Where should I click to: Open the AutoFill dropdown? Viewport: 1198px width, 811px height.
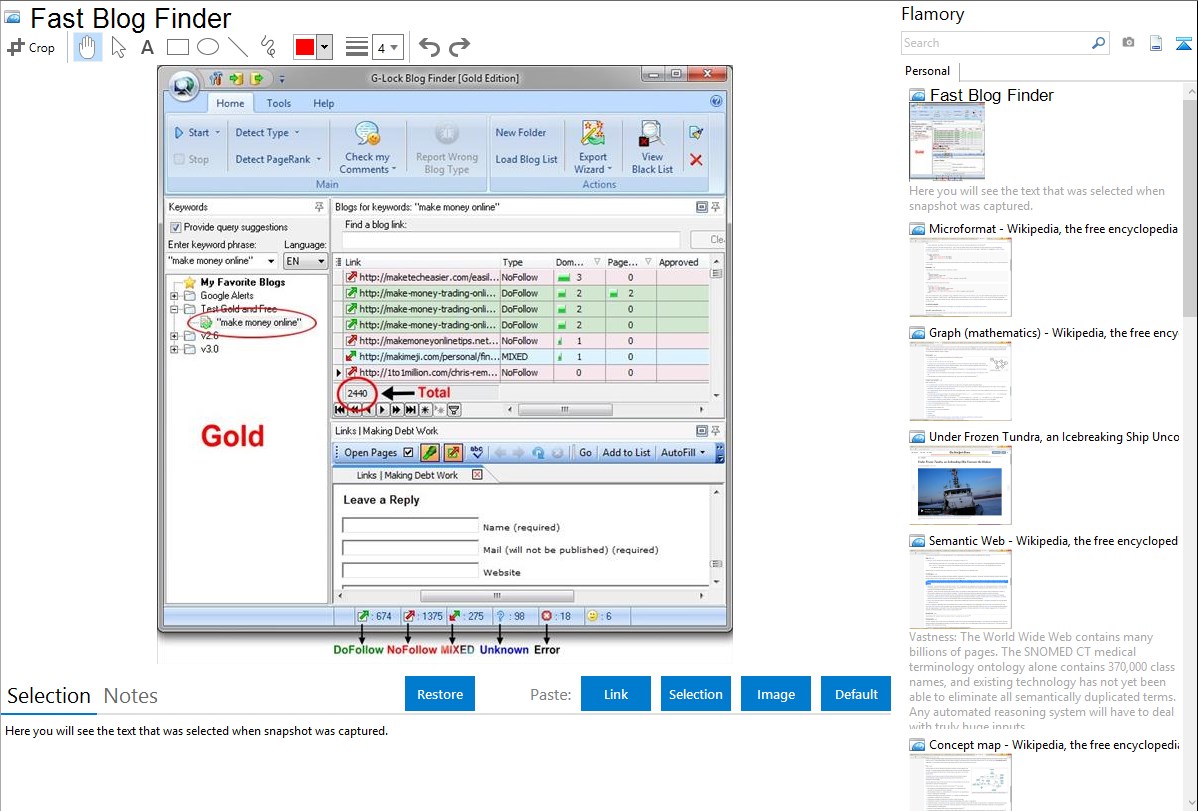(x=682, y=453)
